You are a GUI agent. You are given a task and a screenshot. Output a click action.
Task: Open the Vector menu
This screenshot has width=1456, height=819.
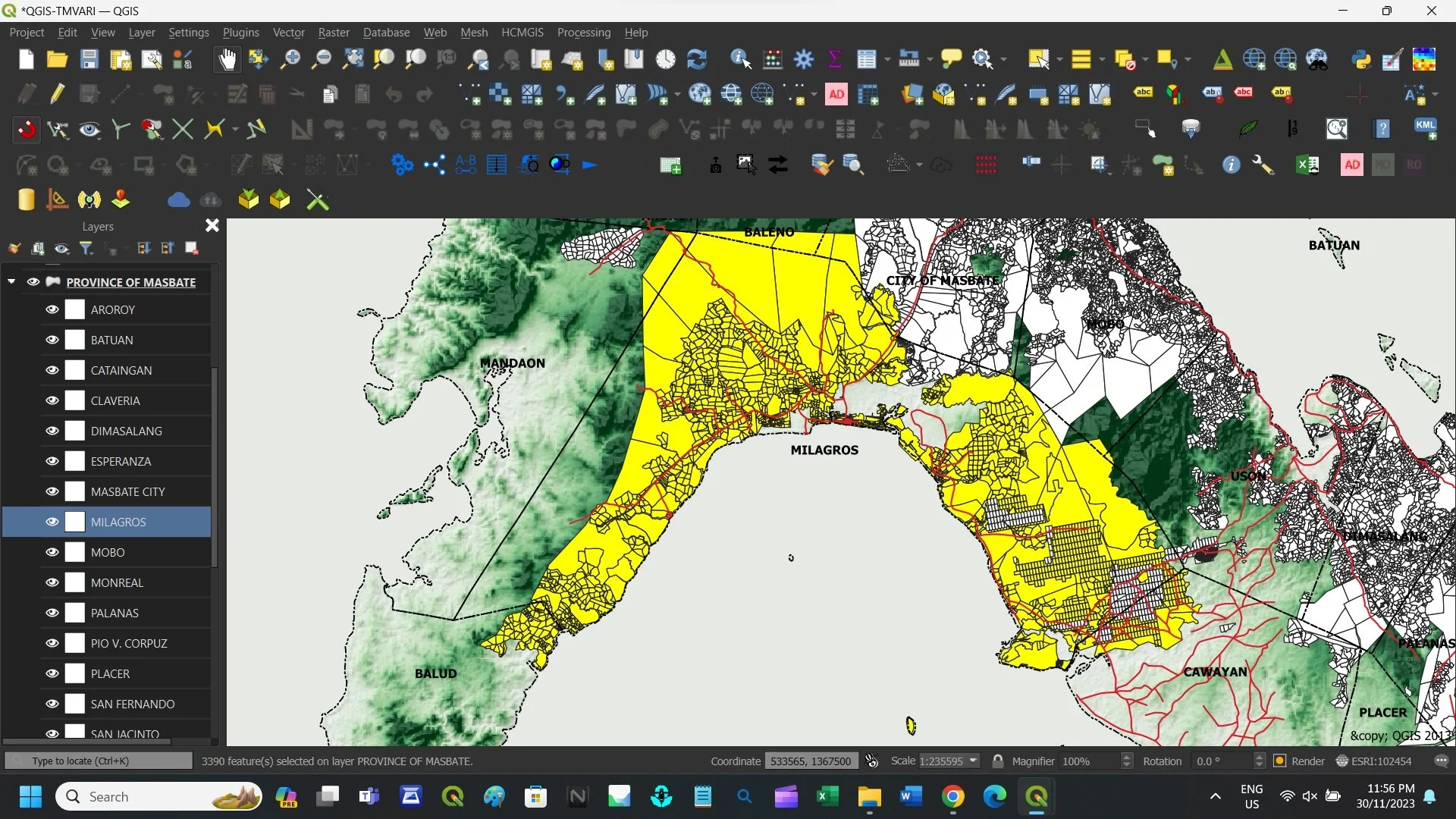288,33
